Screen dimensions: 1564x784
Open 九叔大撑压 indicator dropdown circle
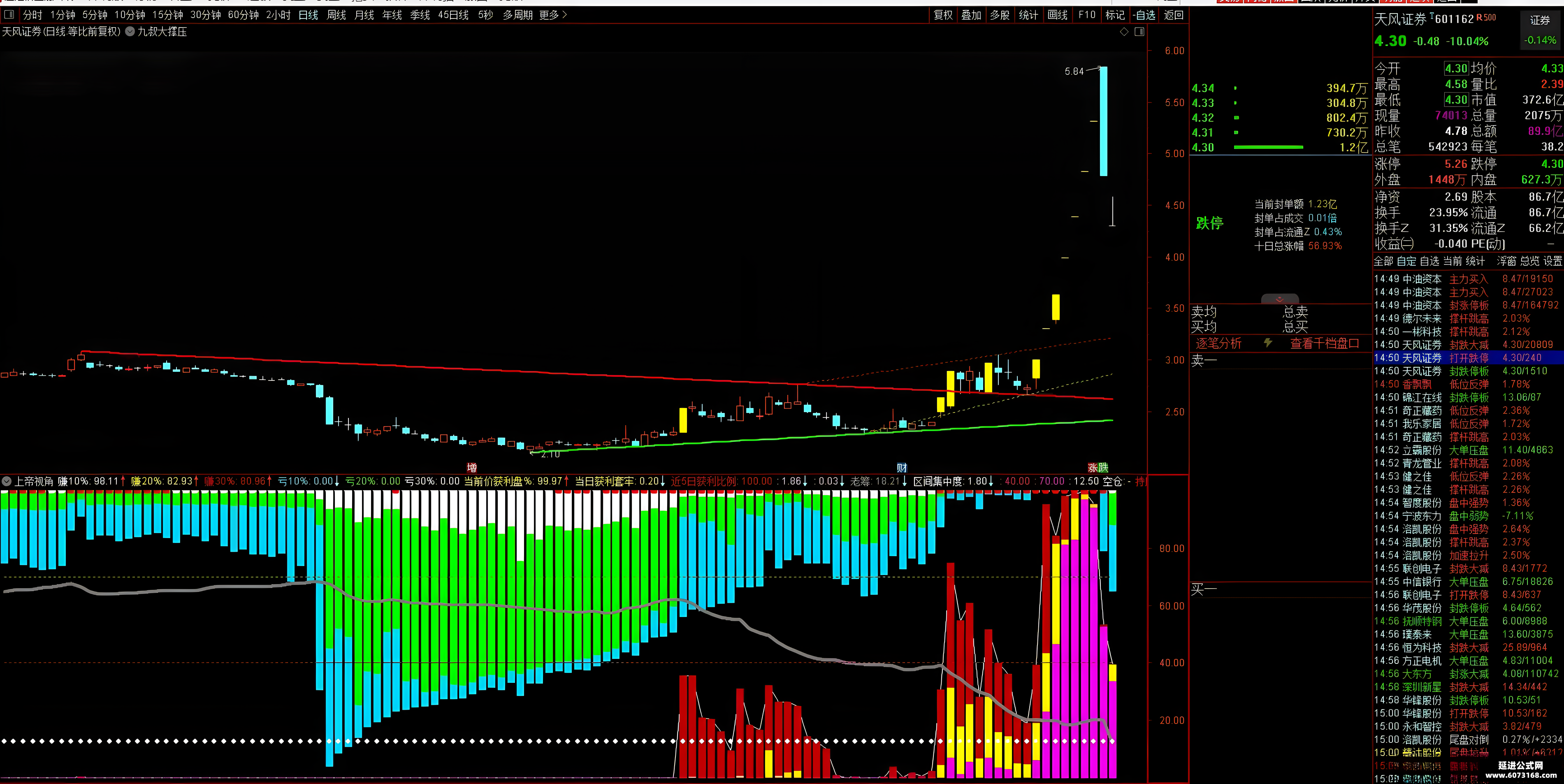(130, 32)
